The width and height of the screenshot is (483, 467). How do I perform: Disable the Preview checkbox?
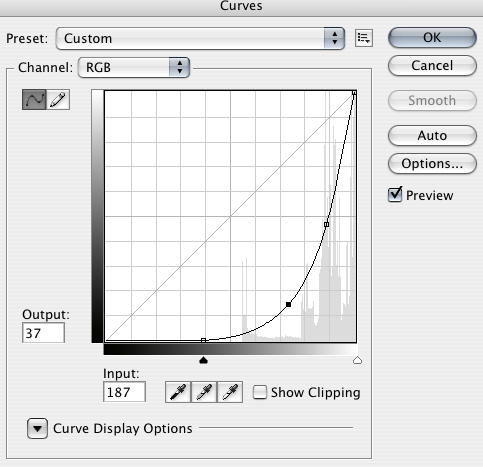[395, 194]
